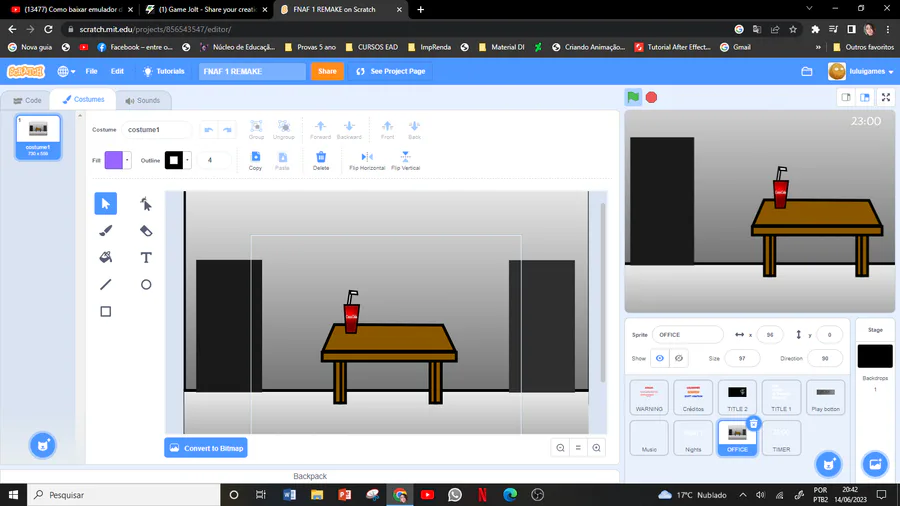Click the Choose a Sprite button
Image resolution: width=900 pixels, height=506 pixels.
coord(828,464)
